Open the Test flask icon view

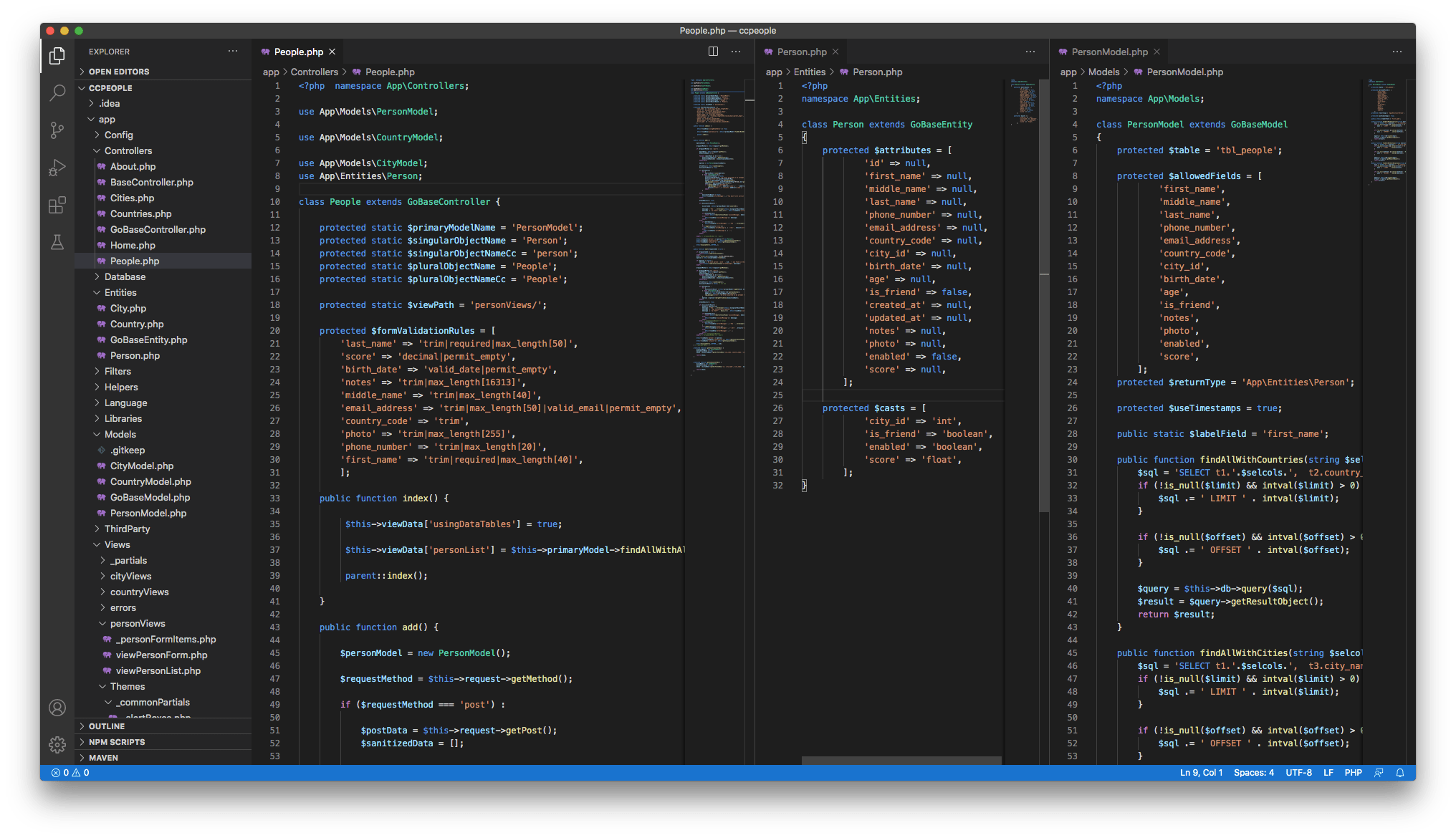57,242
